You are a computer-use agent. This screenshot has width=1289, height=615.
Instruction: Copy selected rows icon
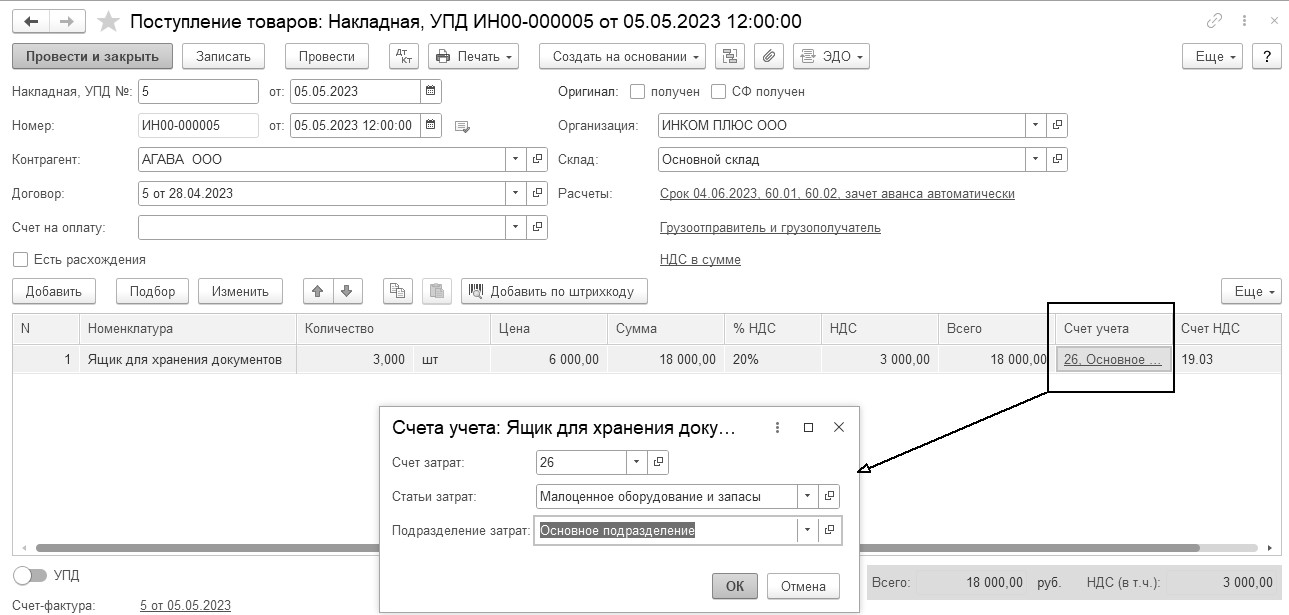pos(398,291)
